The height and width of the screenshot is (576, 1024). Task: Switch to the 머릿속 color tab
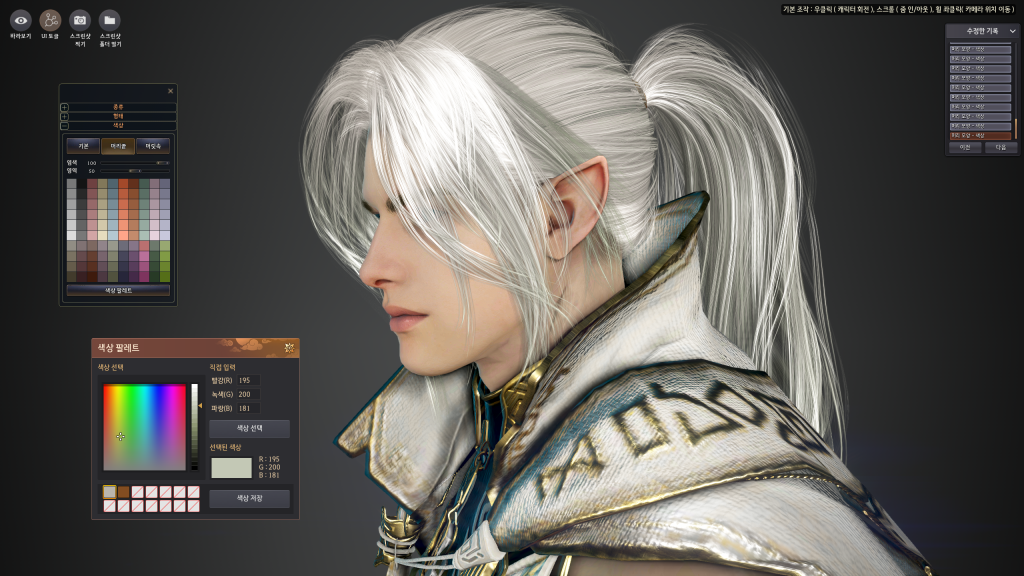click(x=153, y=146)
